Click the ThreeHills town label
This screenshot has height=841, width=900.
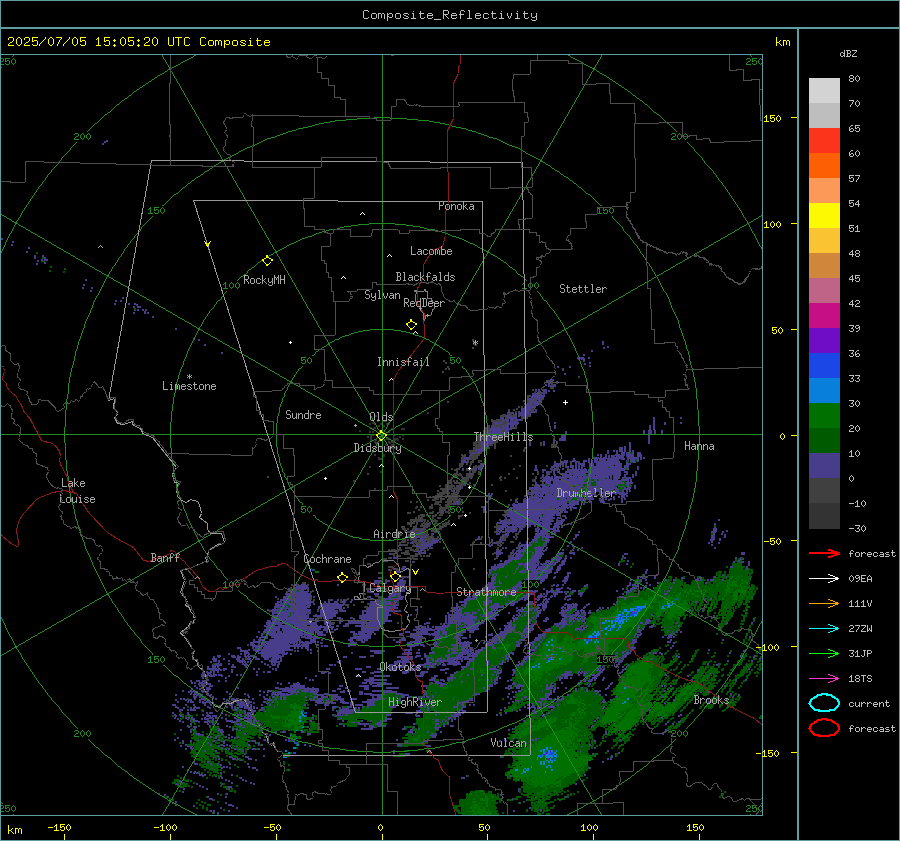click(x=503, y=437)
